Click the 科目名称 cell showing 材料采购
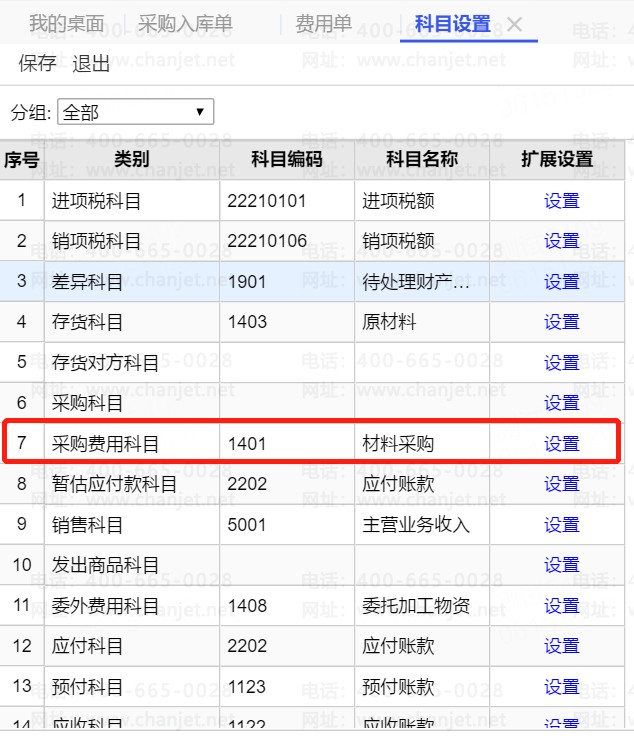The height and width of the screenshot is (736, 634). [x=421, y=444]
